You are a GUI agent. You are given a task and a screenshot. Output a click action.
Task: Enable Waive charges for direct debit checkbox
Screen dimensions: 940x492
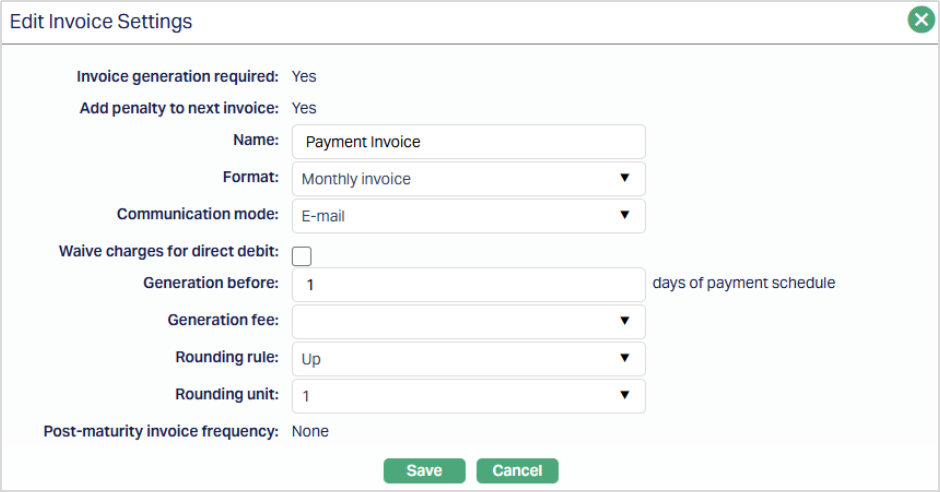[301, 256]
